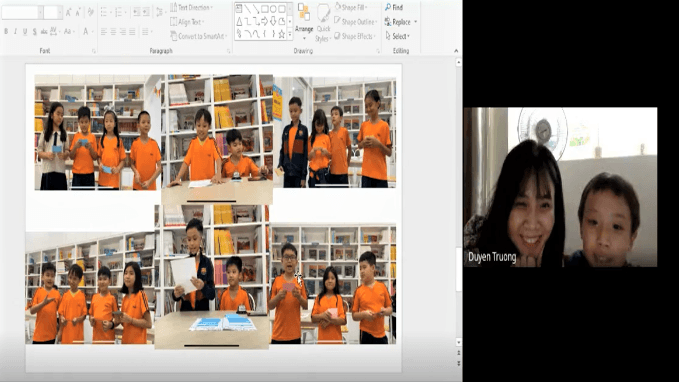The height and width of the screenshot is (382, 679).
Task: Select the Curve line shape
Action: point(256,34)
